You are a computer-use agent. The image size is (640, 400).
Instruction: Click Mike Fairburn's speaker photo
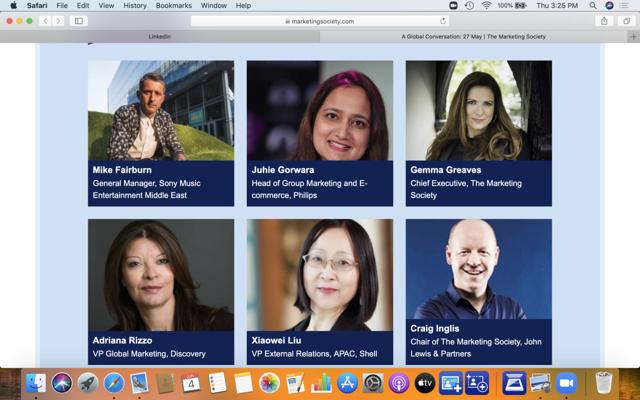pos(161,110)
